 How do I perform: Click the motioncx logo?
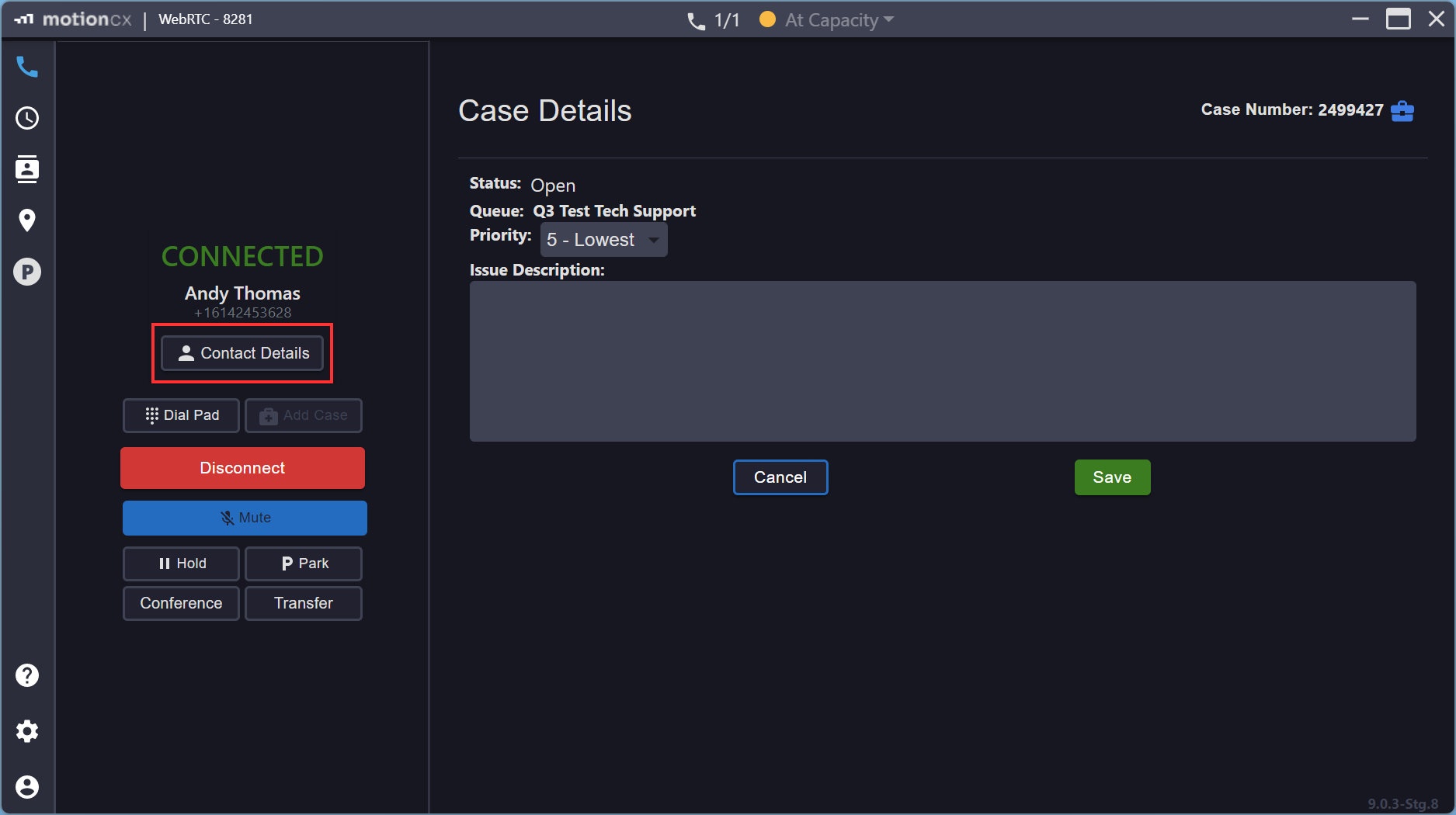[x=73, y=19]
